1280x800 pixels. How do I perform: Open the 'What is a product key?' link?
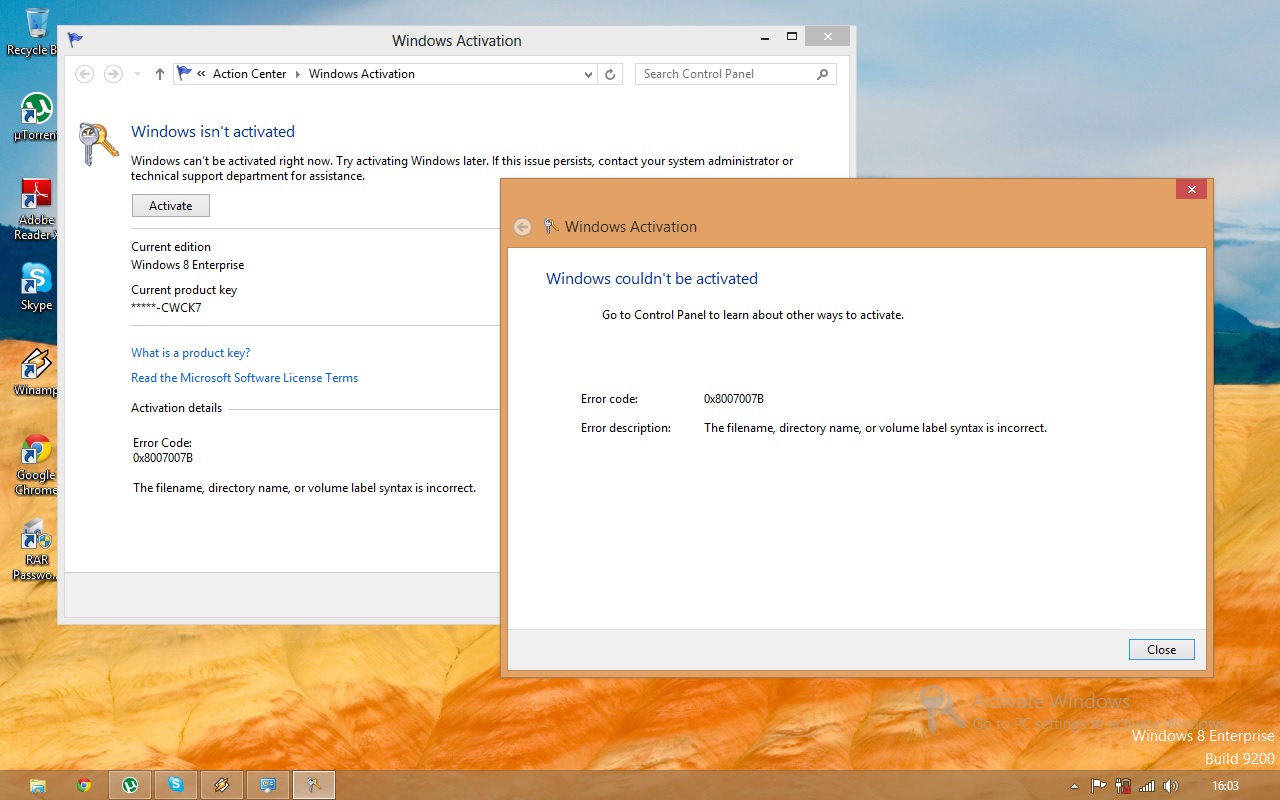tap(190, 353)
